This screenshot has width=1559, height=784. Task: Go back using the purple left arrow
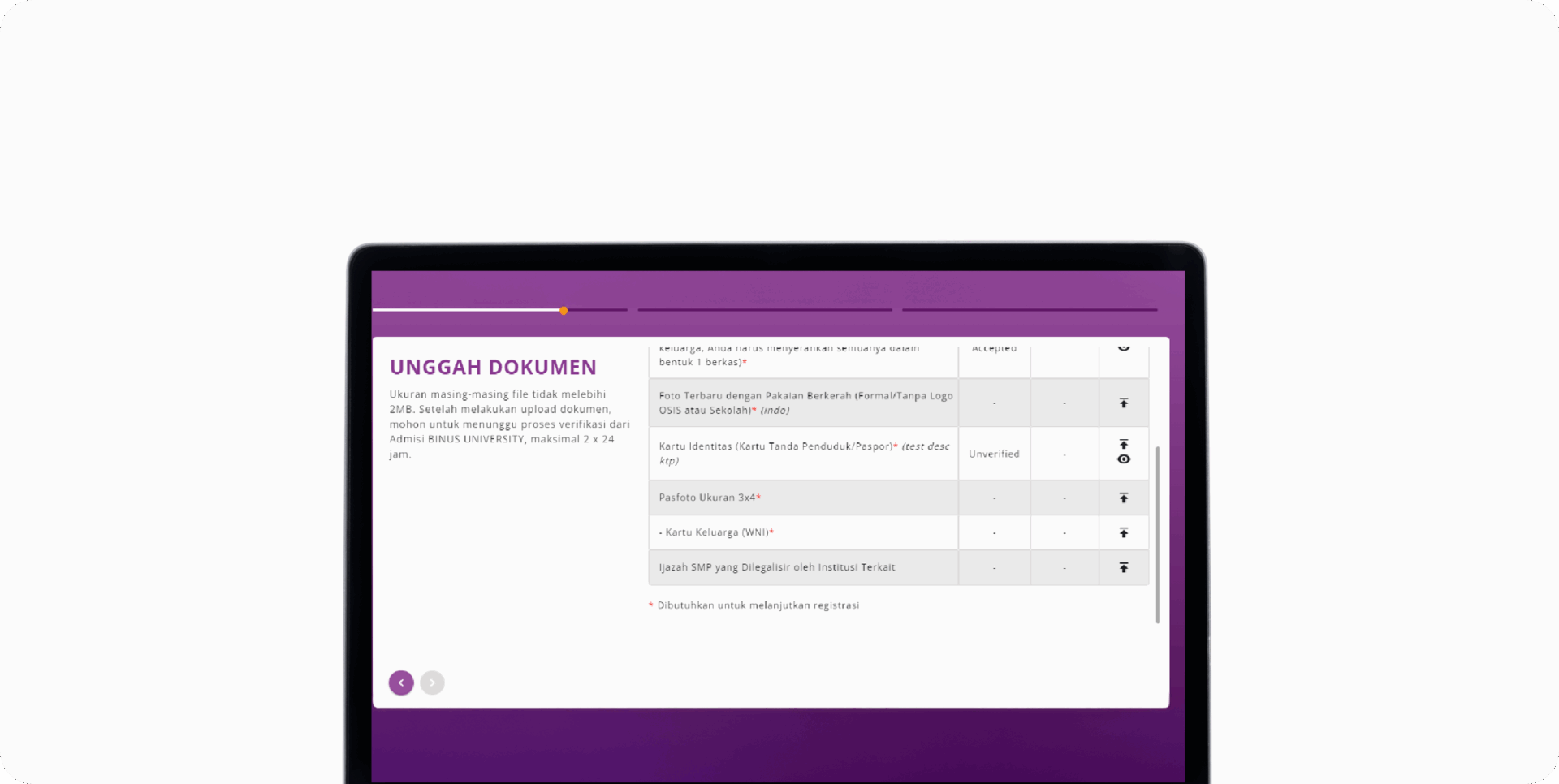pos(401,683)
